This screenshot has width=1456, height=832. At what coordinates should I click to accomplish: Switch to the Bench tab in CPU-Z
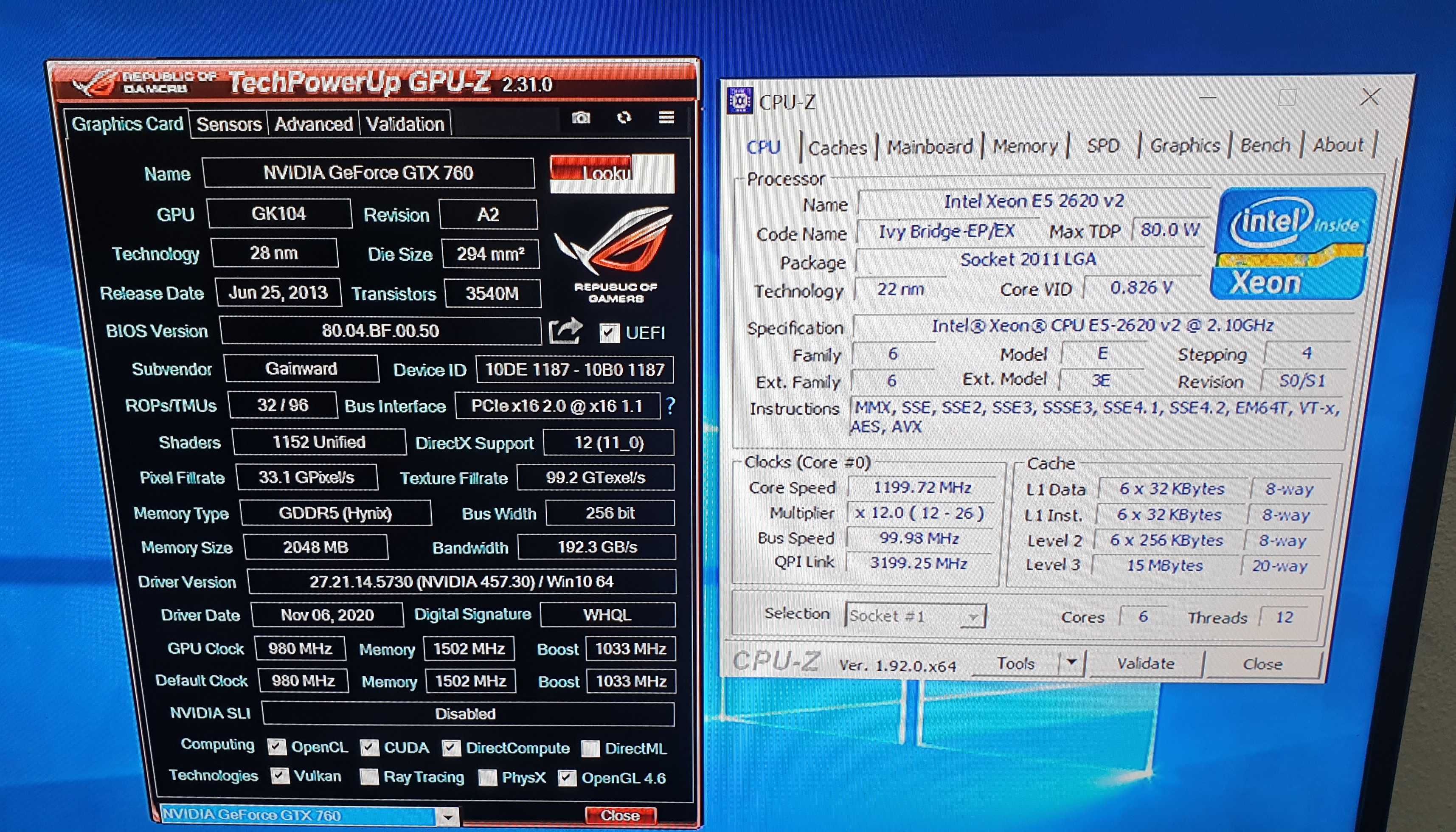[1265, 145]
